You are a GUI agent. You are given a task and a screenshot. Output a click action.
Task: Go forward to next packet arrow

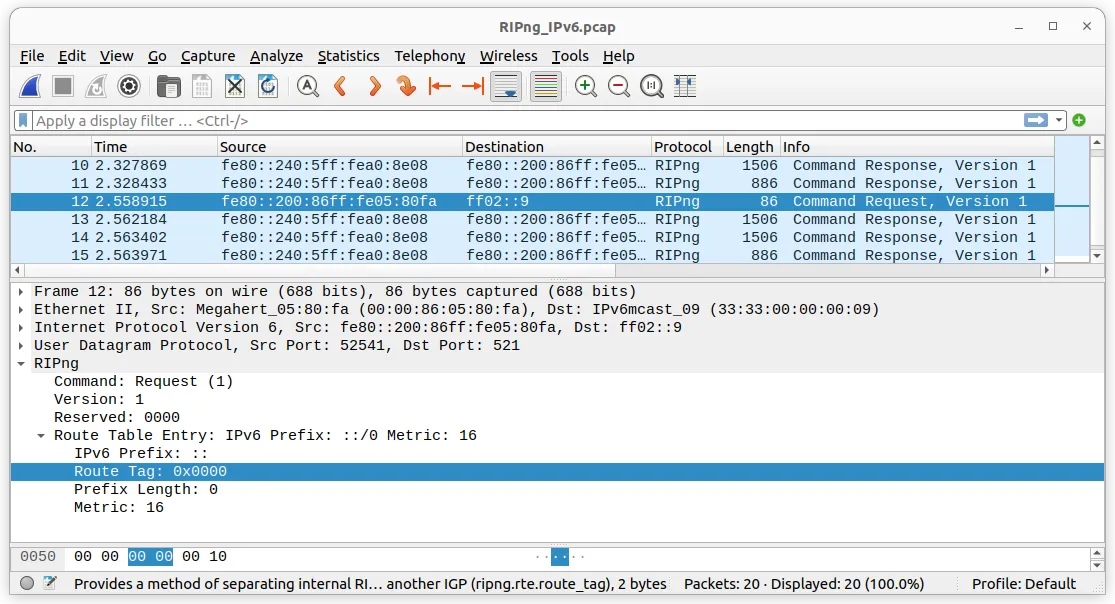point(374,86)
